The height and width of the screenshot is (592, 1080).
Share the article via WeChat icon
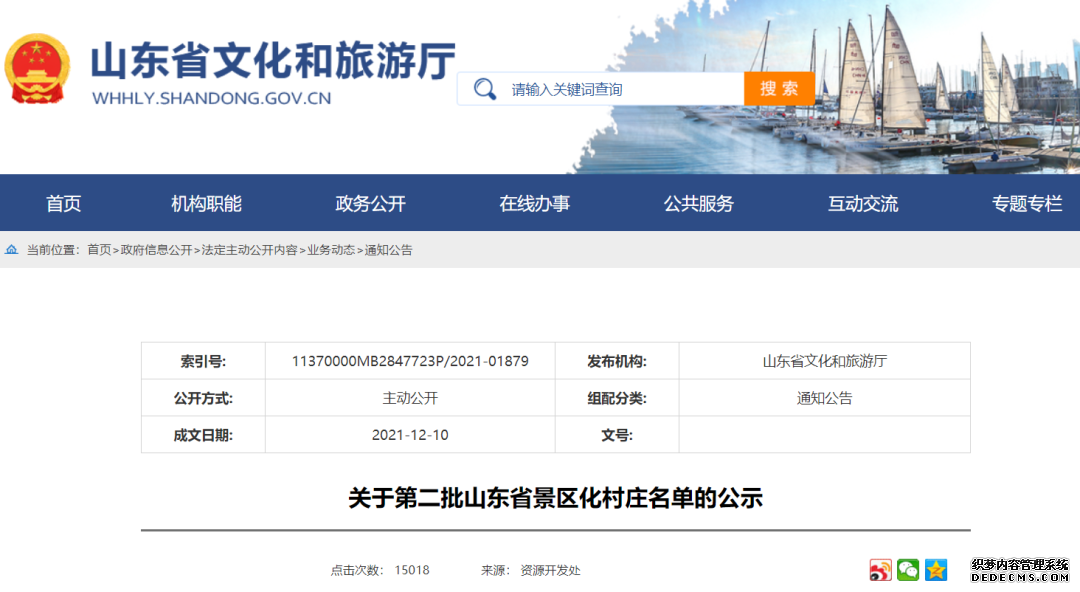click(908, 570)
